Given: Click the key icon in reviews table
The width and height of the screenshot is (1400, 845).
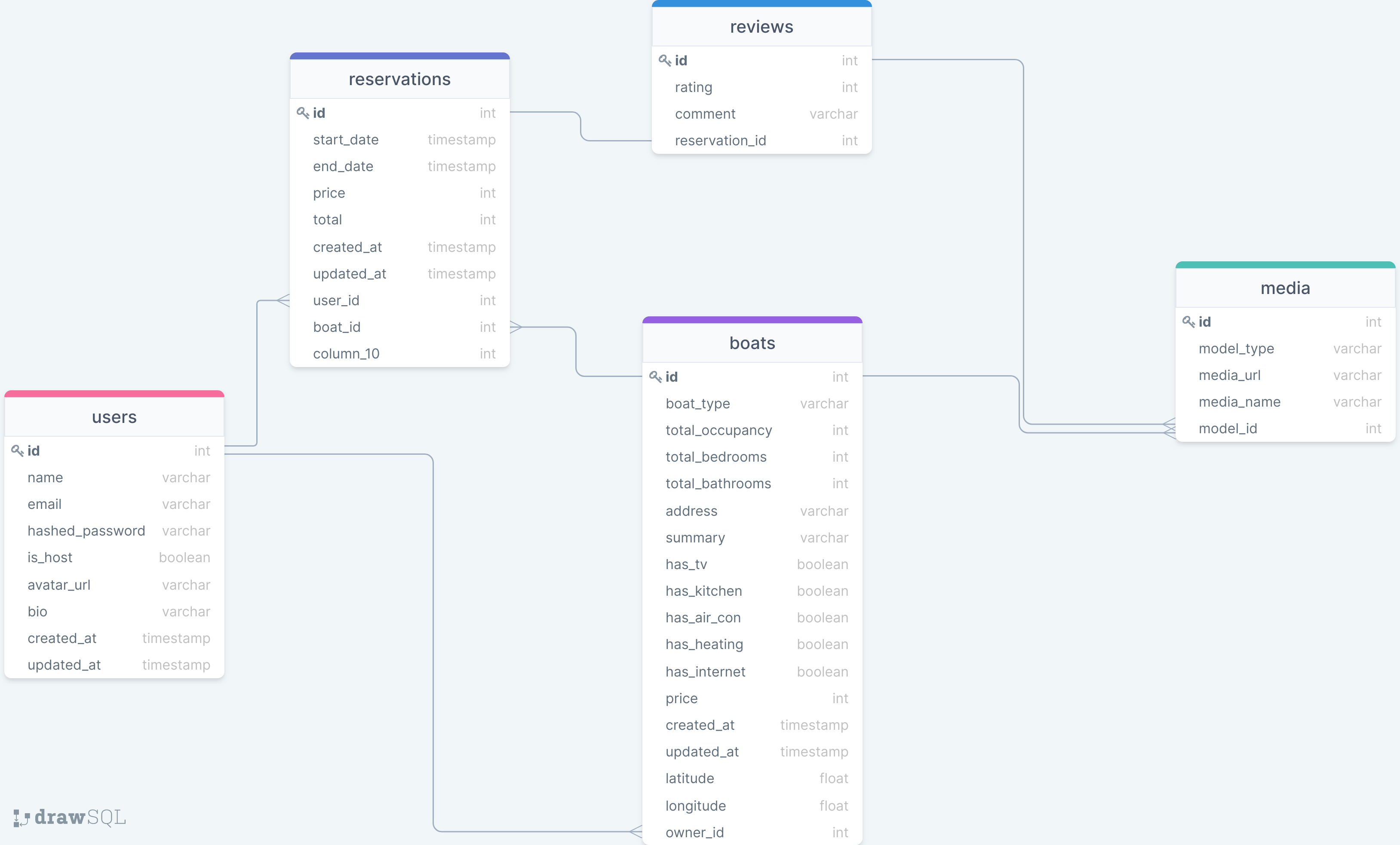Looking at the screenshot, I should tap(665, 60).
